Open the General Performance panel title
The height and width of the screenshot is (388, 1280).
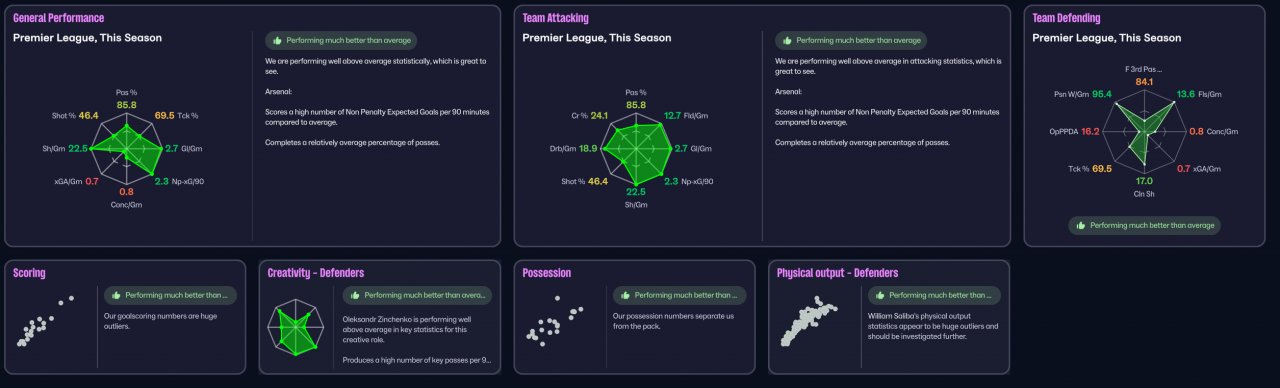click(58, 18)
